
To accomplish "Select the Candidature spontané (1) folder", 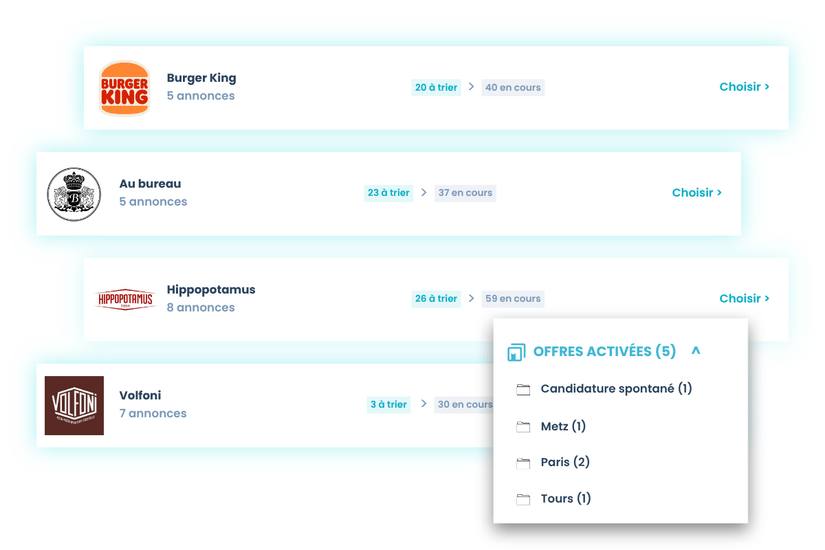I will coord(616,388).
